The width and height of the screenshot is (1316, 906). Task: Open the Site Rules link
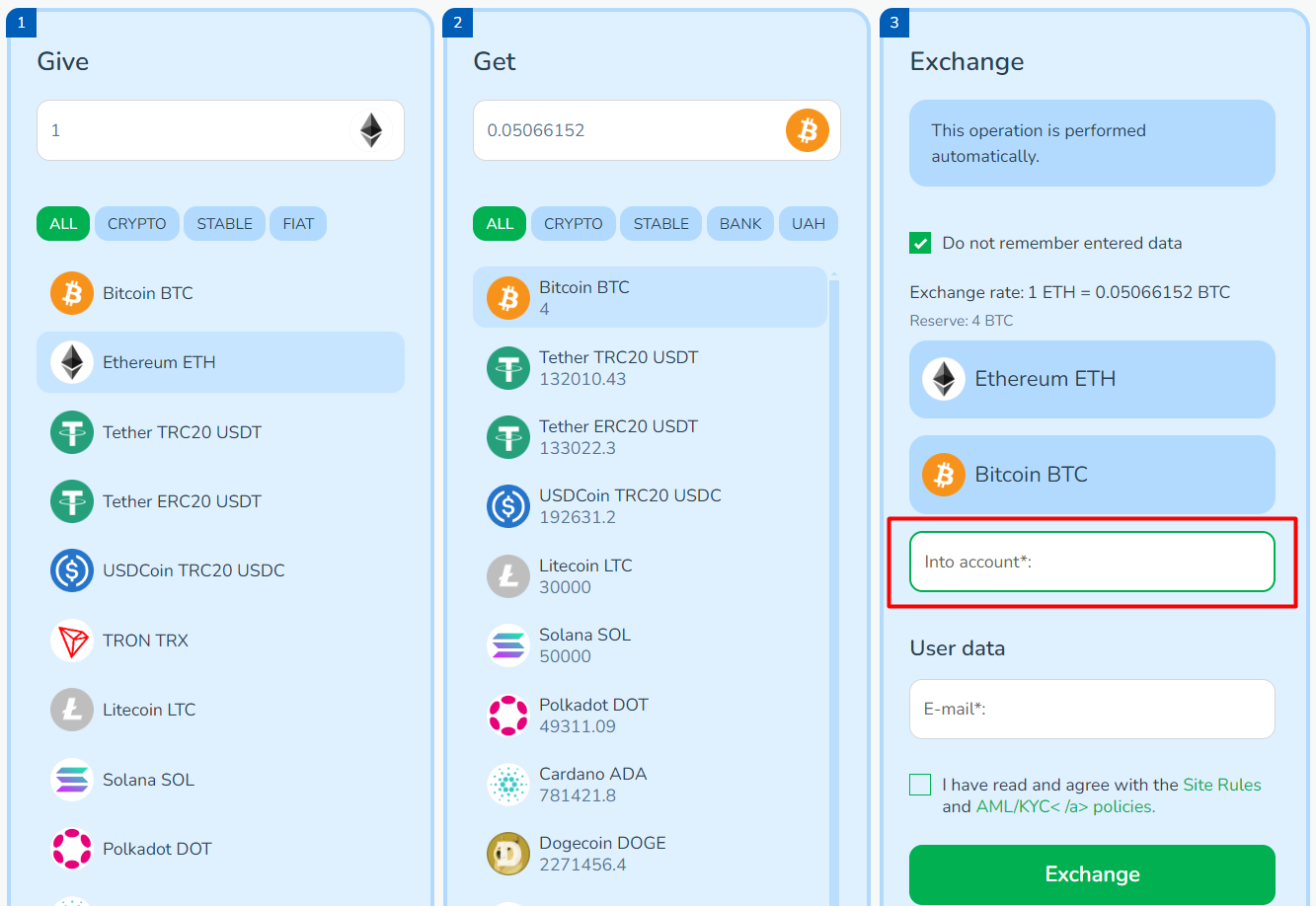point(1222,785)
